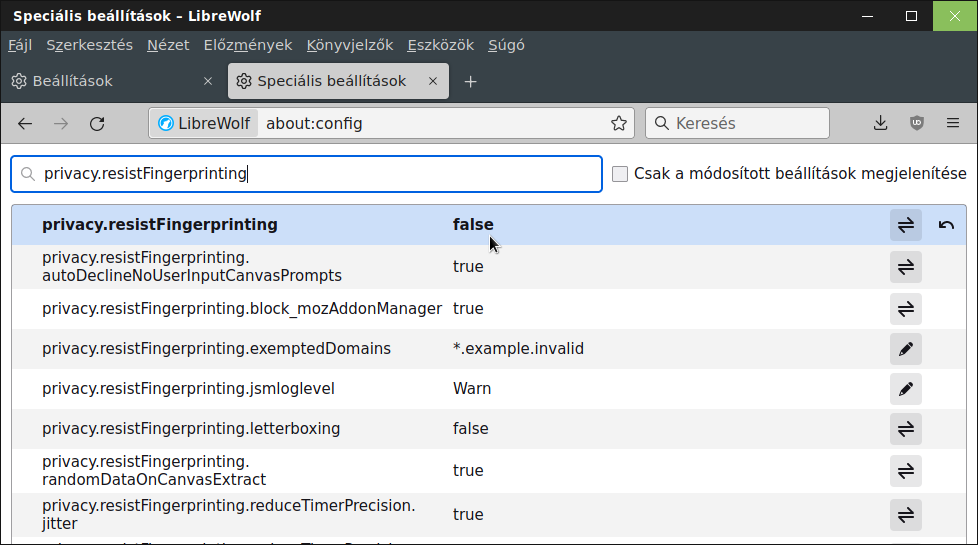The width and height of the screenshot is (978, 545).
Task: Open the Fájl menu
Action: tap(20, 46)
